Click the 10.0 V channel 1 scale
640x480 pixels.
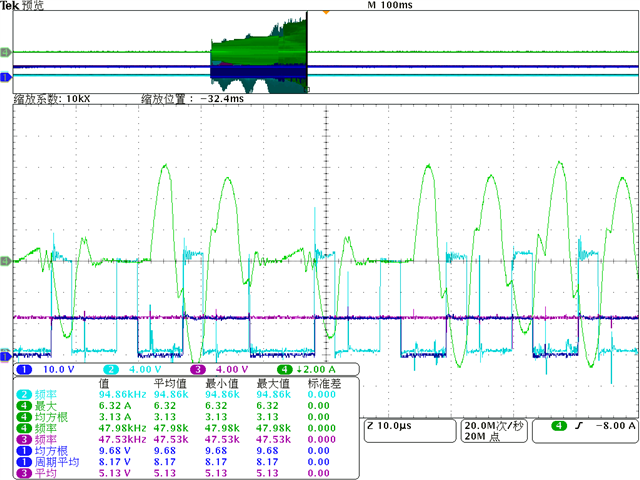click(58, 370)
